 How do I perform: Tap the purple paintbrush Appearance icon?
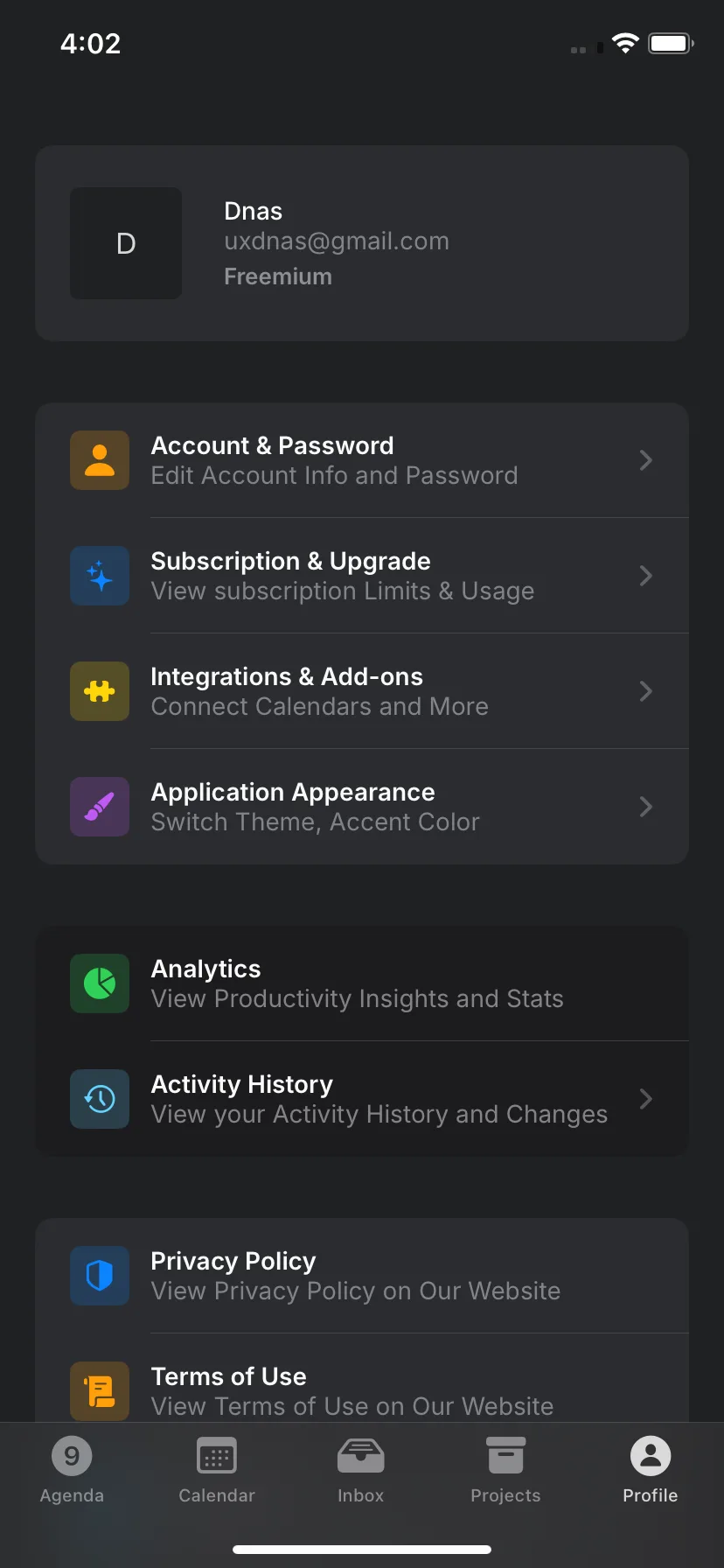100,807
